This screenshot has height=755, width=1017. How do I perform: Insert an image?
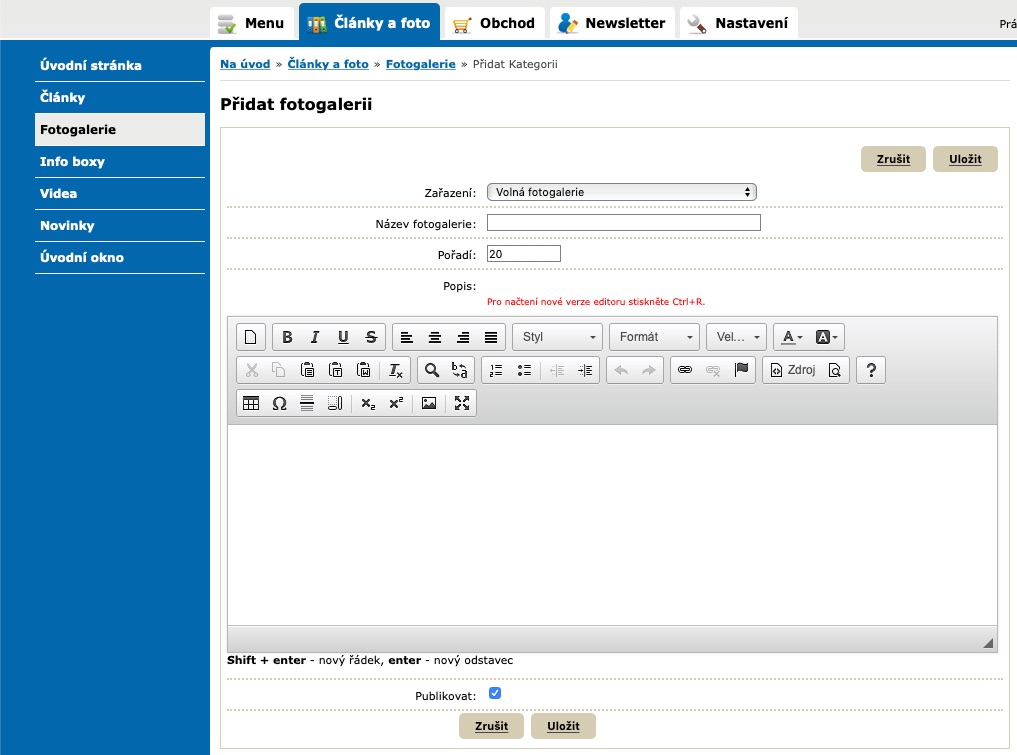pos(429,403)
